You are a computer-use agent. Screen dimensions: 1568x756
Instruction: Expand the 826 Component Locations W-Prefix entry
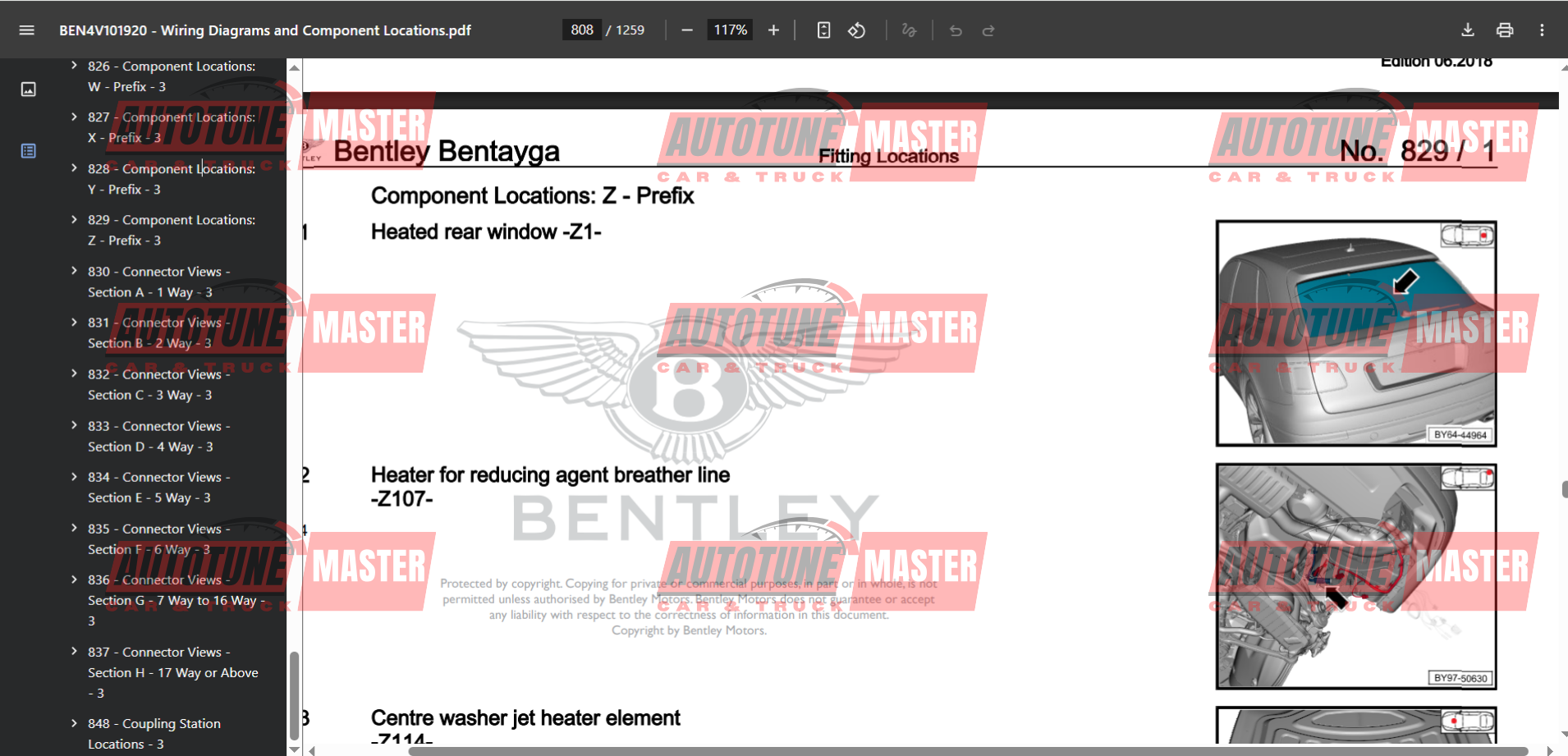[74, 66]
